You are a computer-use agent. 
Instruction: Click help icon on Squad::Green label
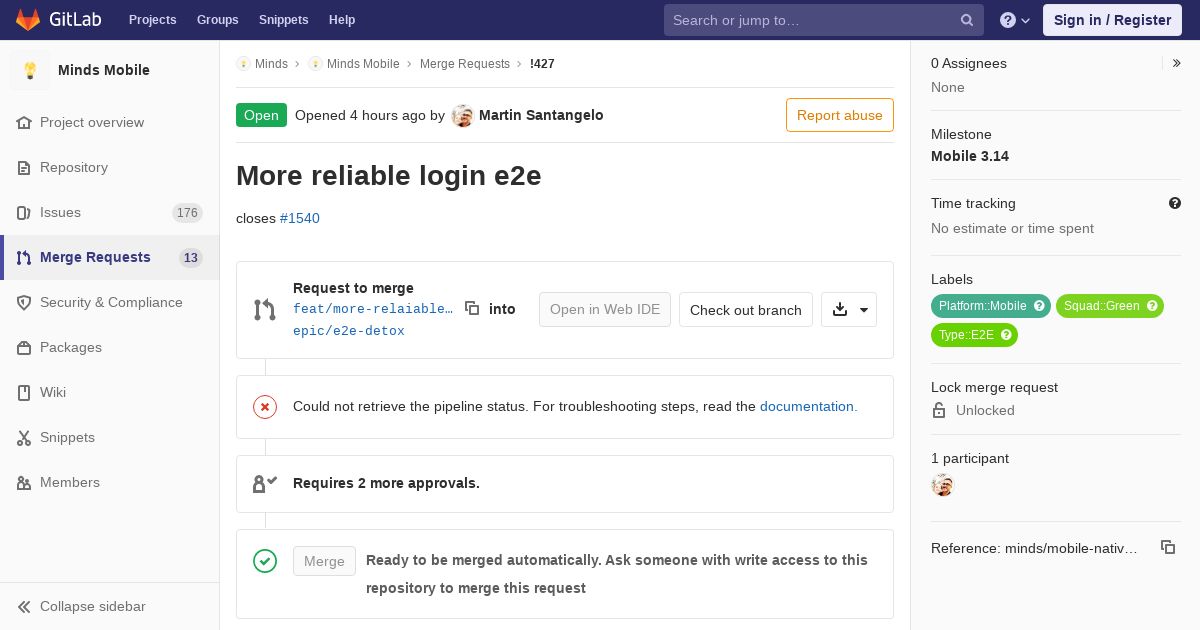[x=1152, y=306]
